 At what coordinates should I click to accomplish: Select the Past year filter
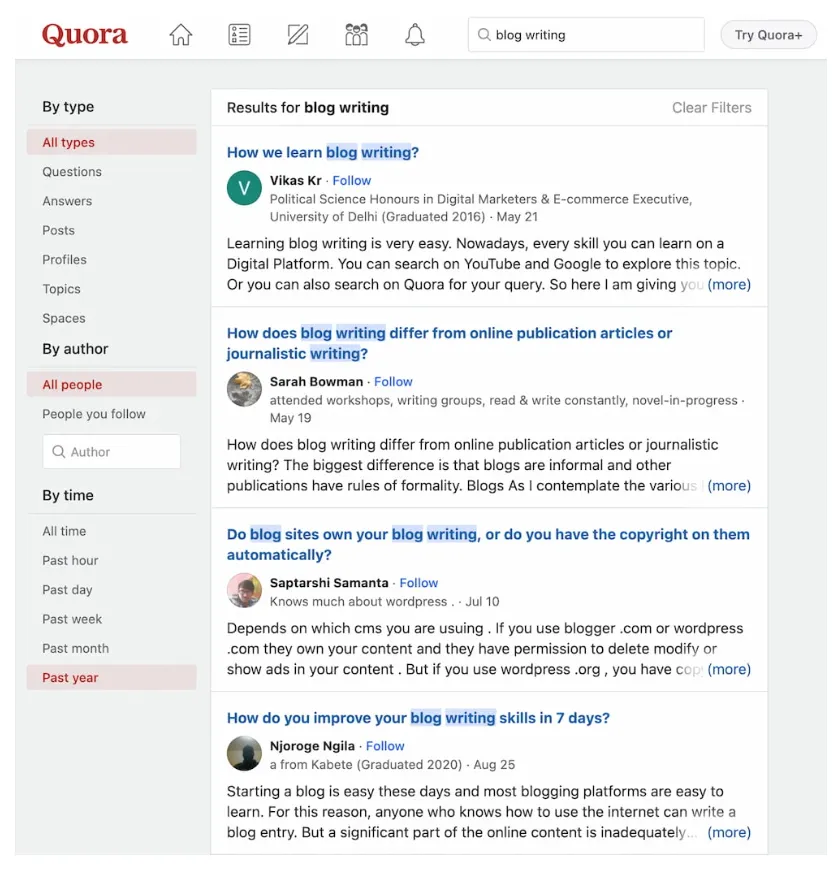click(111, 678)
